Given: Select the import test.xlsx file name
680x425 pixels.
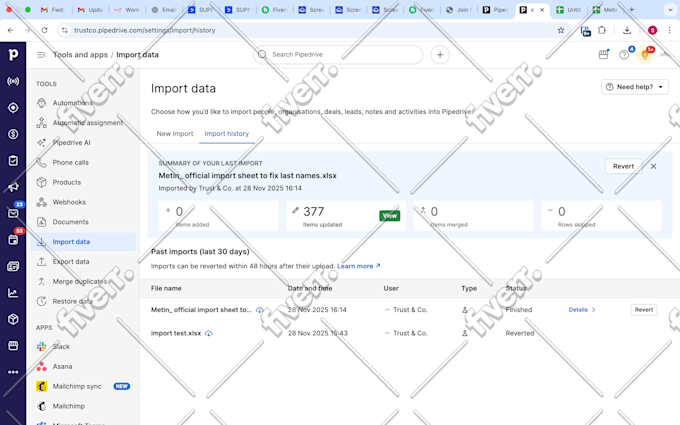Looking at the screenshot, I should coord(176,333).
